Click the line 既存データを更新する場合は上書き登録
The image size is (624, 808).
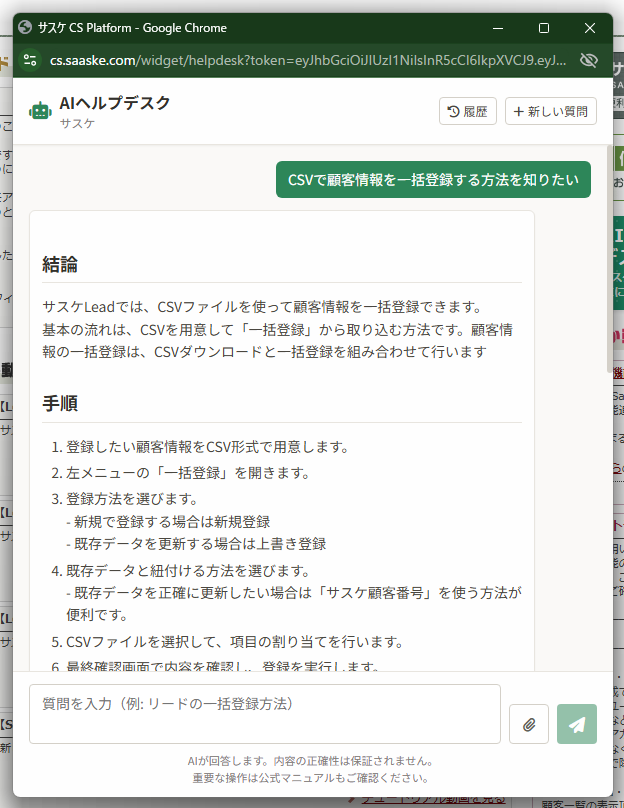pyautogui.click(x=196, y=544)
